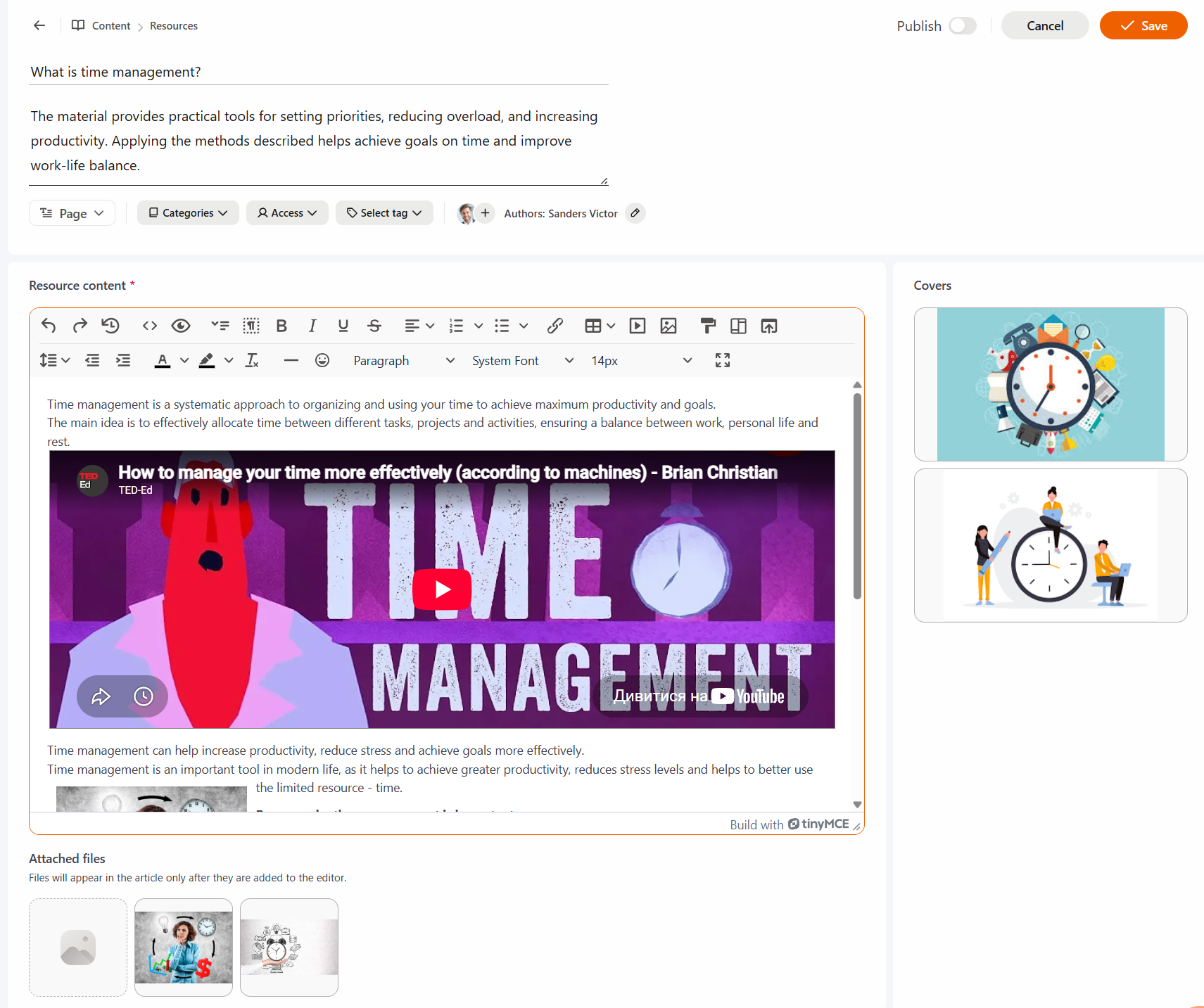
Task: Go back using the left arrow
Action: (39, 25)
